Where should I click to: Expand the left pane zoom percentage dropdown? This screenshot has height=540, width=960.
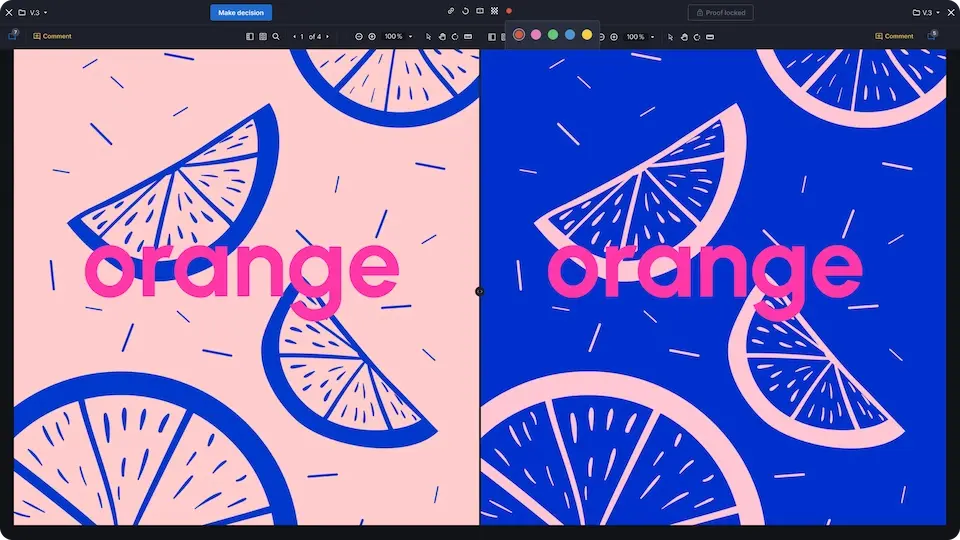(411, 36)
